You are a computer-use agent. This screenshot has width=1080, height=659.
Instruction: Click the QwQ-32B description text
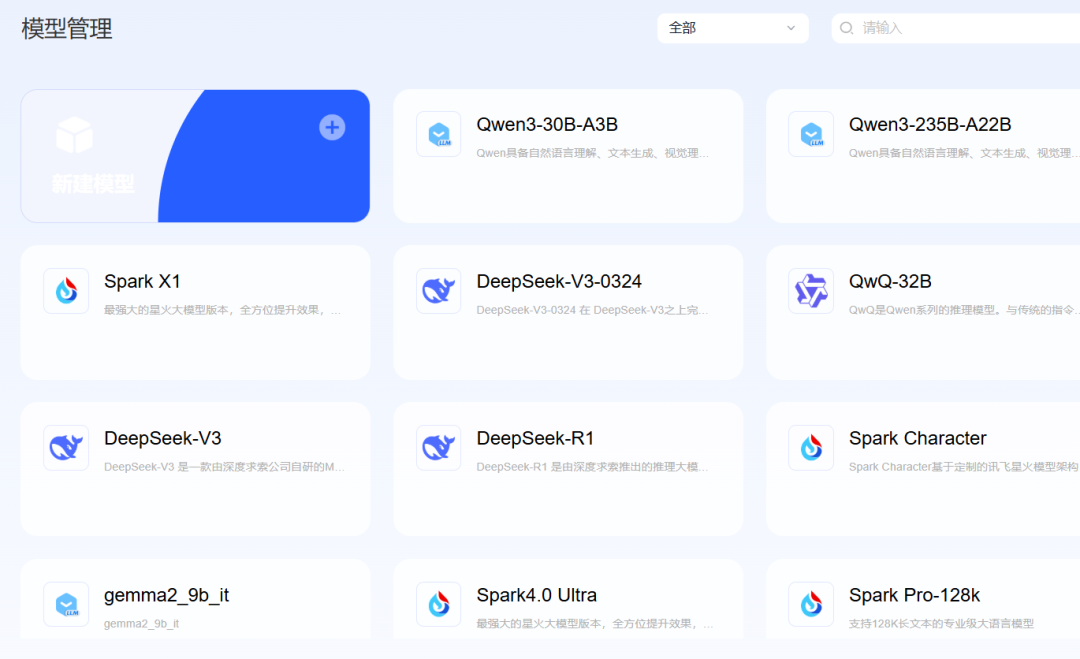(x=964, y=310)
